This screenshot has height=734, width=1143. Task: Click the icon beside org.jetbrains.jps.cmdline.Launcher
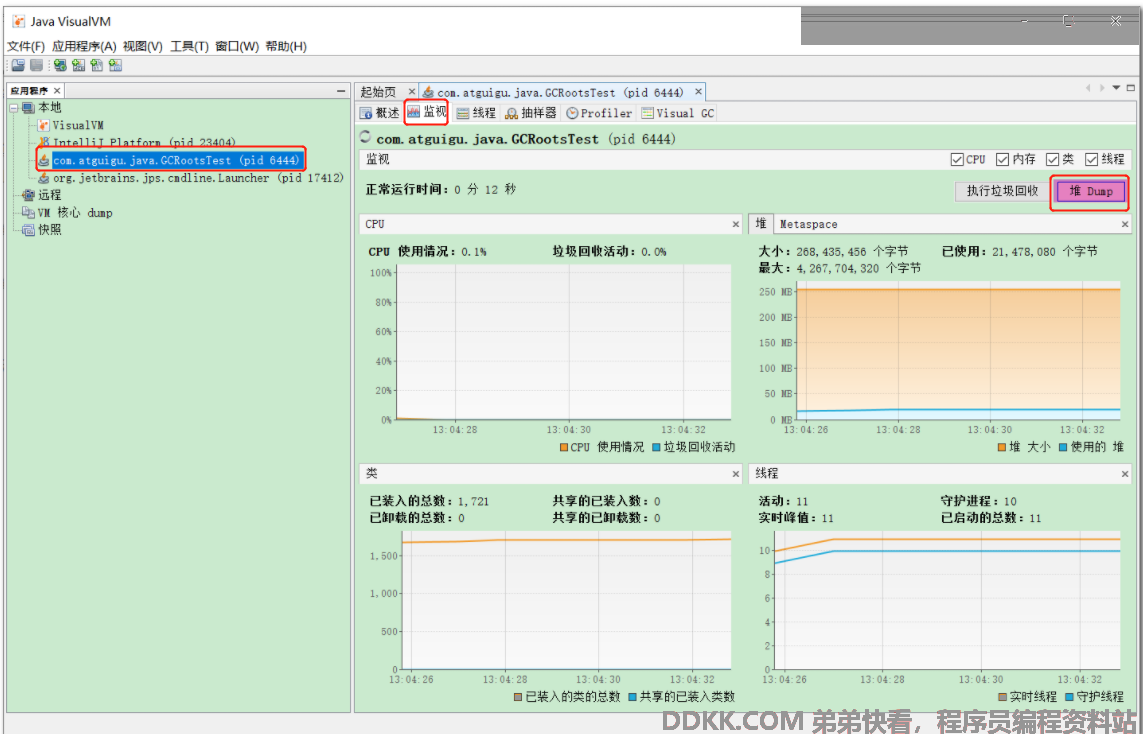click(44, 178)
